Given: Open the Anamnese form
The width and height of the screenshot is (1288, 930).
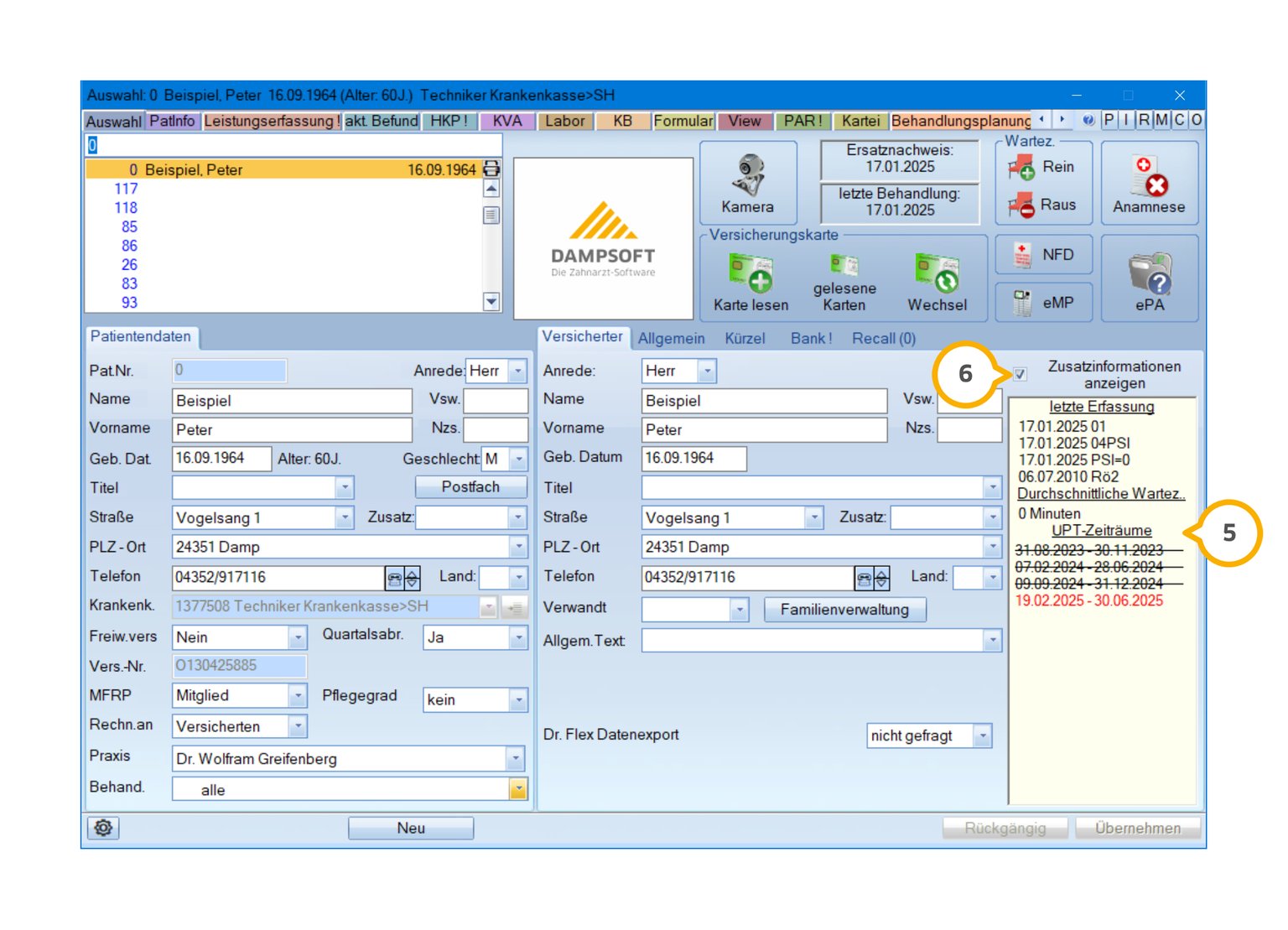Looking at the screenshot, I should pos(1149,183).
